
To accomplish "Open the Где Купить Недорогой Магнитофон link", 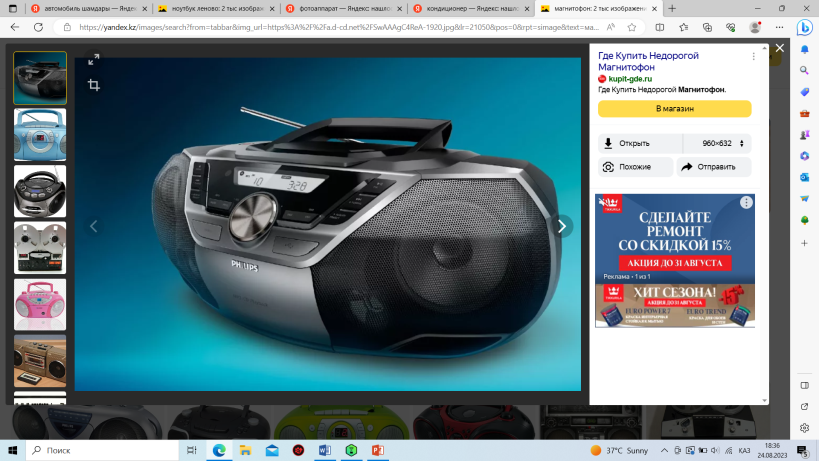I will pos(648,61).
